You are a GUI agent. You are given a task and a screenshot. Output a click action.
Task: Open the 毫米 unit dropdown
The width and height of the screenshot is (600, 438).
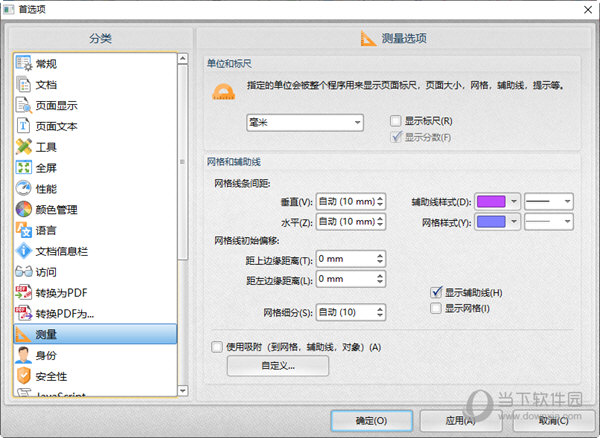click(x=305, y=122)
